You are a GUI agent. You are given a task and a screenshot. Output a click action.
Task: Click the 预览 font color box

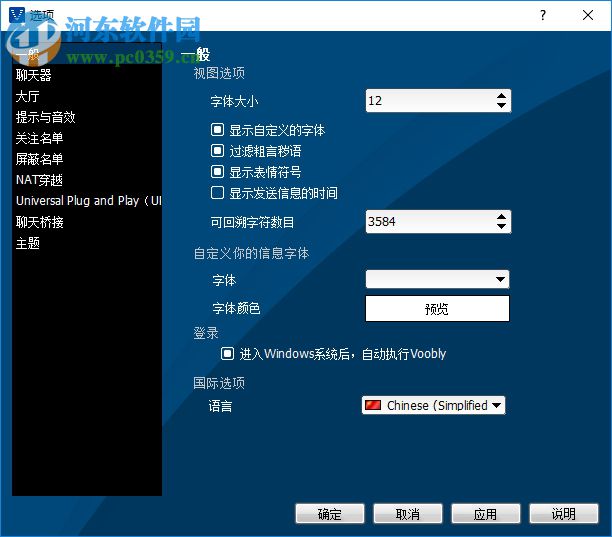[x=437, y=309]
